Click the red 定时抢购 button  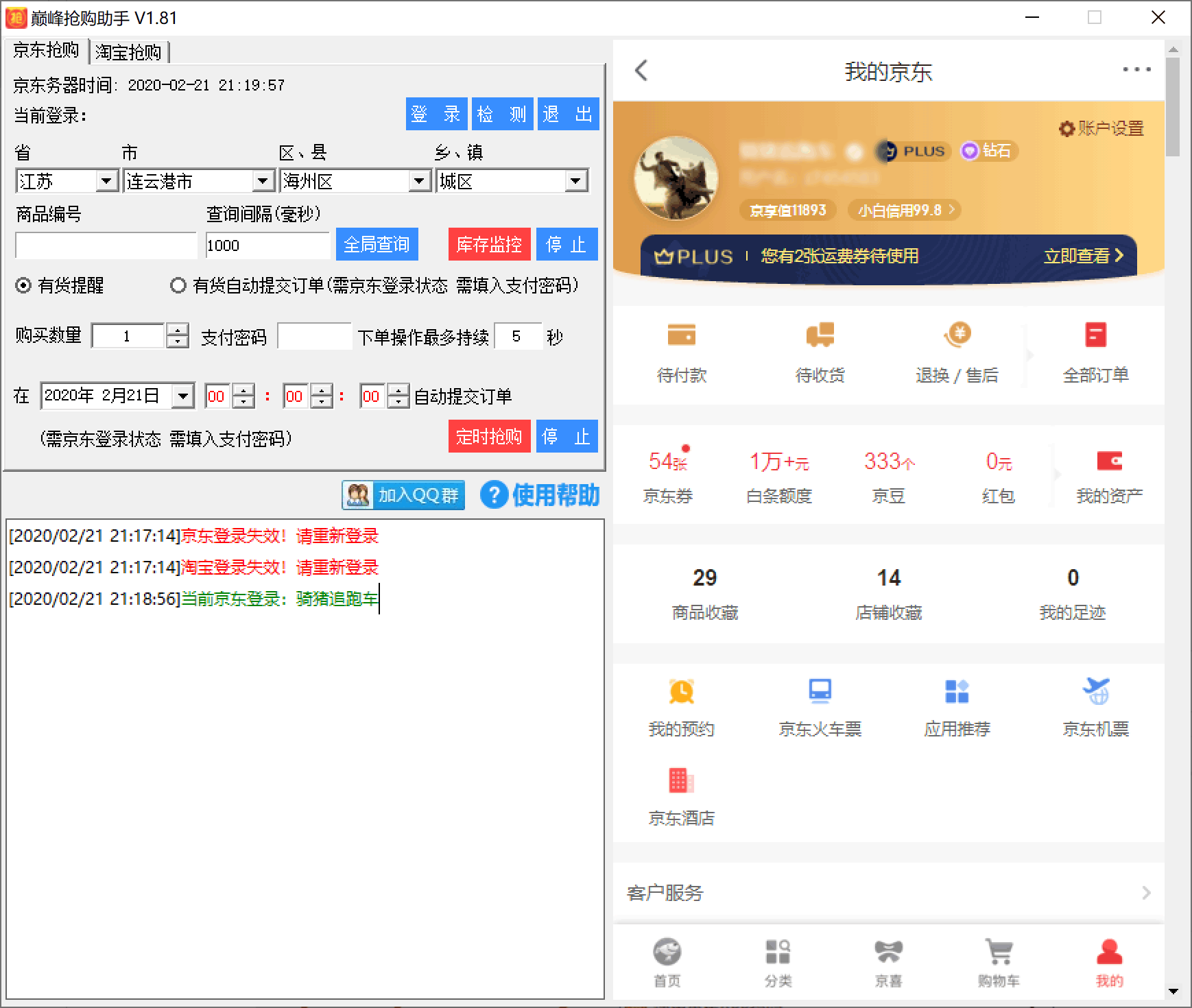(489, 436)
